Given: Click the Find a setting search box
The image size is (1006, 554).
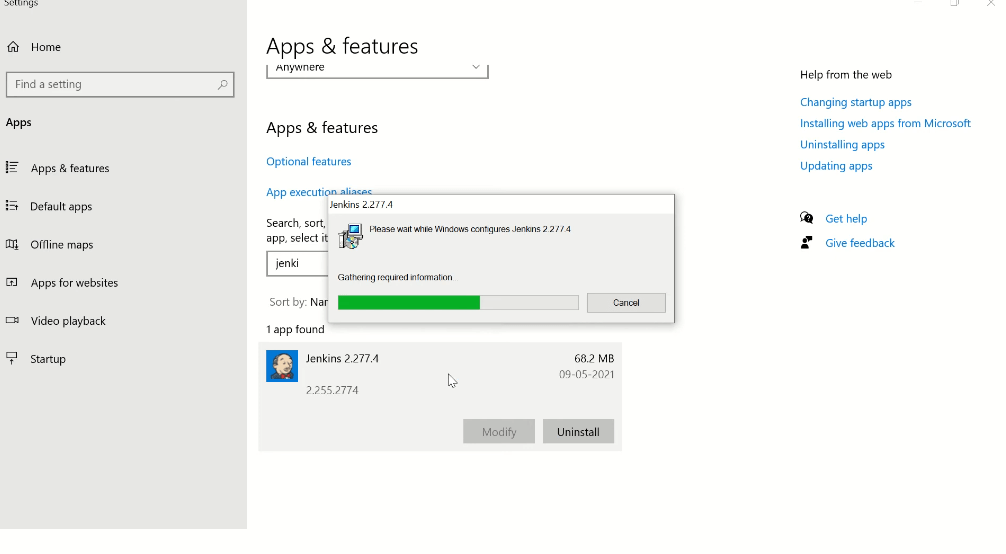Looking at the screenshot, I should [x=120, y=84].
